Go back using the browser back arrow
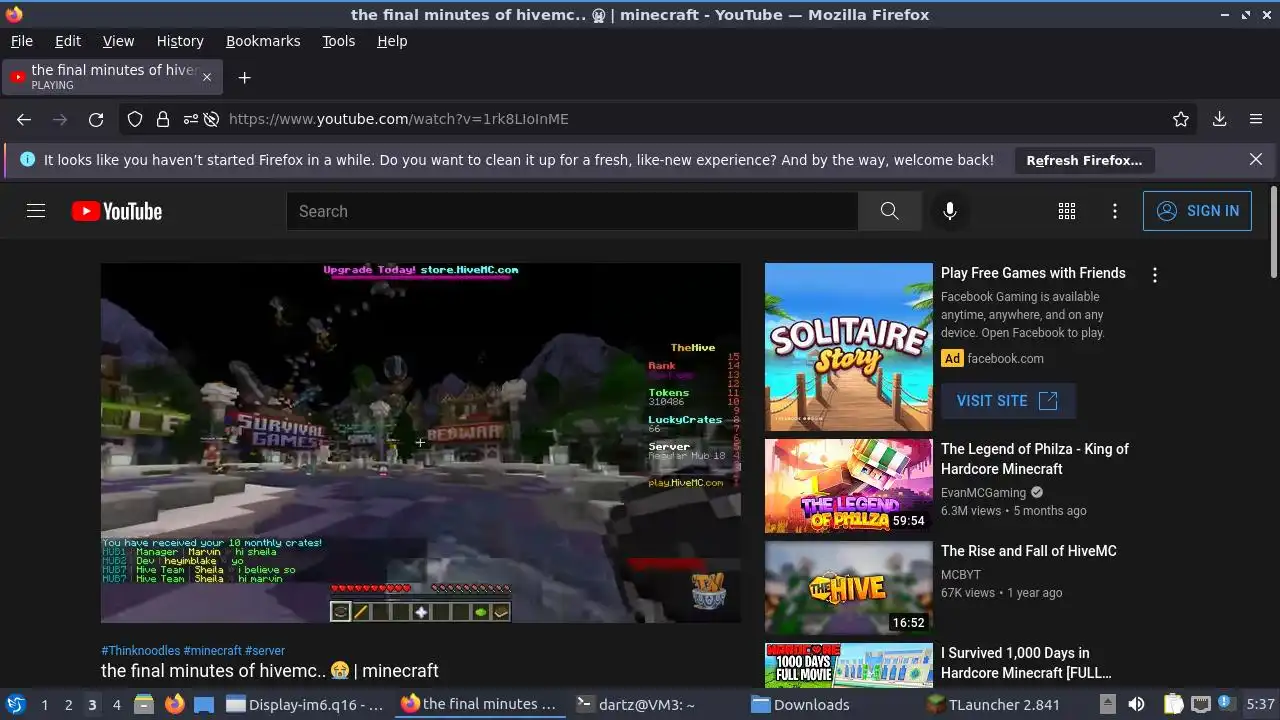The width and height of the screenshot is (1280, 720). [24, 119]
